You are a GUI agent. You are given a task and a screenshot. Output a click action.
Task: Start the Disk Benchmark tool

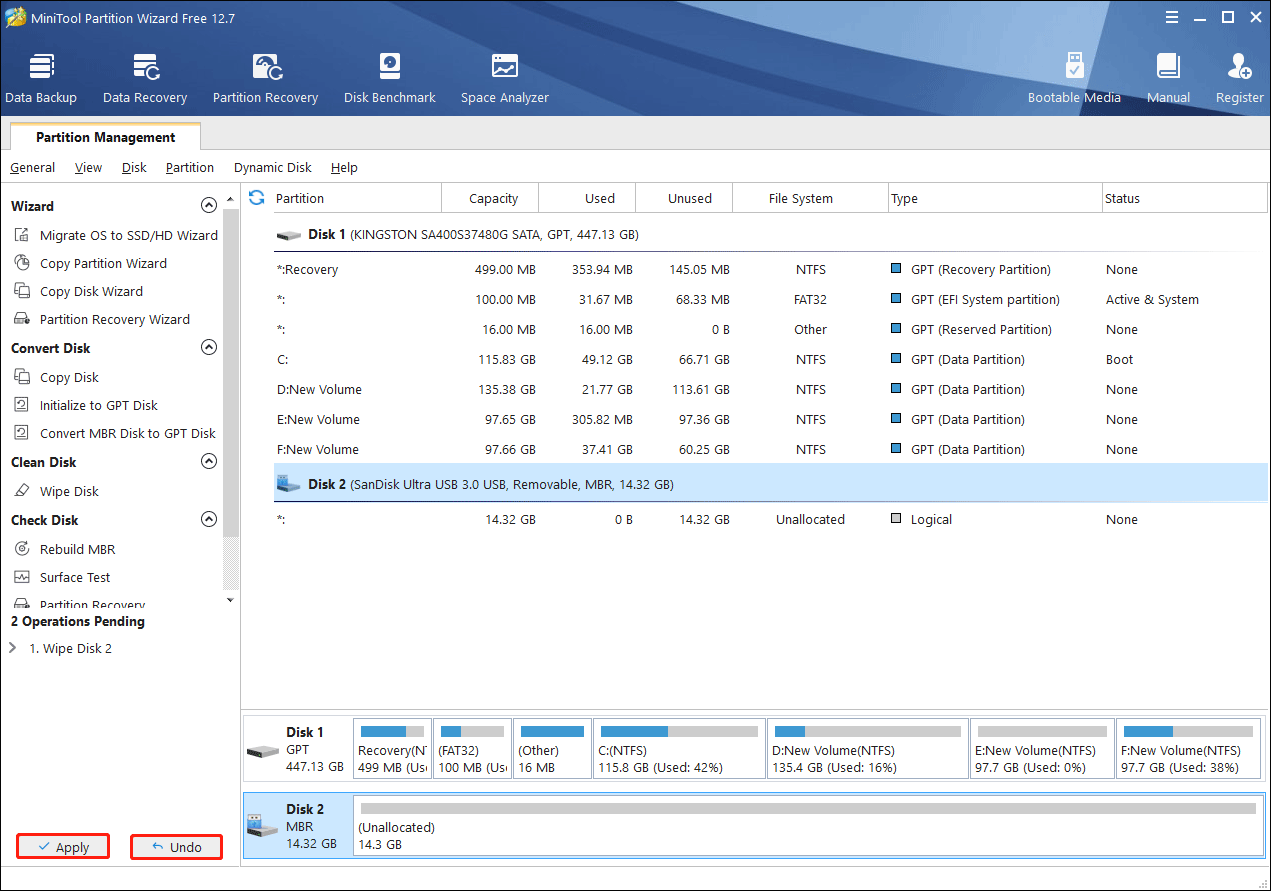[390, 78]
